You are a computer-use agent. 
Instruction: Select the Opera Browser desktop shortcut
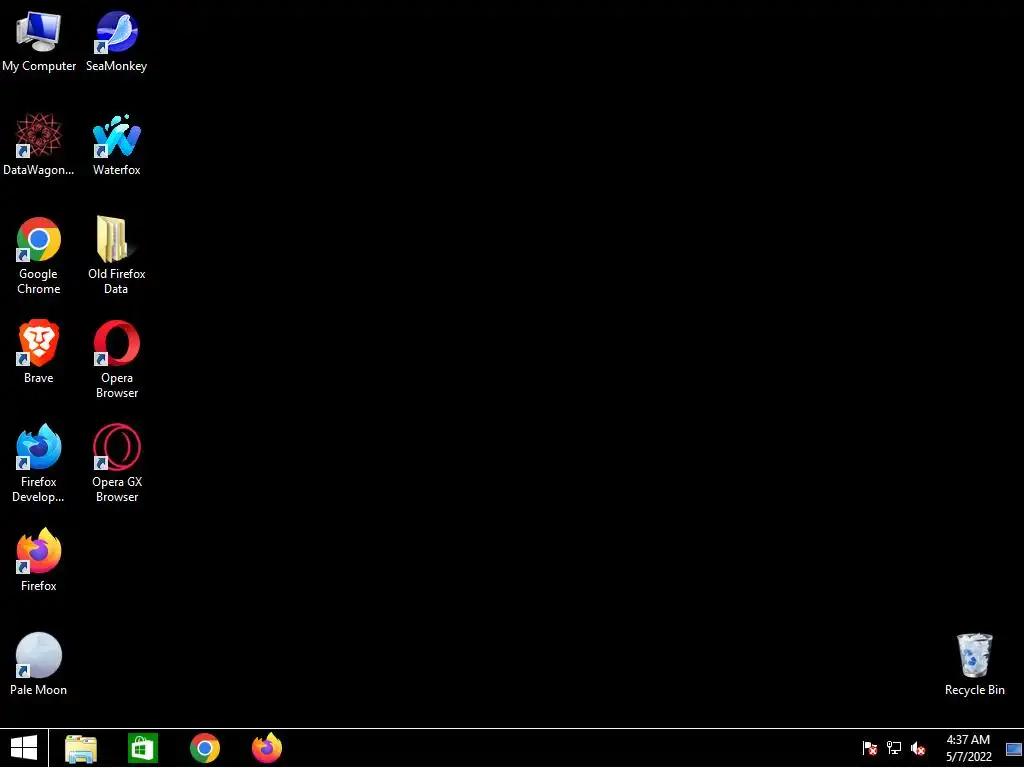[x=116, y=359]
